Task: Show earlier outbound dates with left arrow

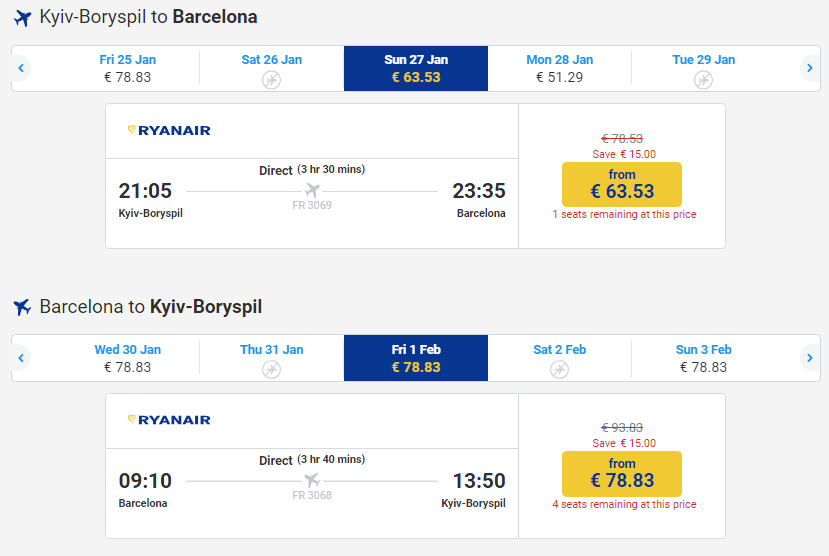Action: 21,68
